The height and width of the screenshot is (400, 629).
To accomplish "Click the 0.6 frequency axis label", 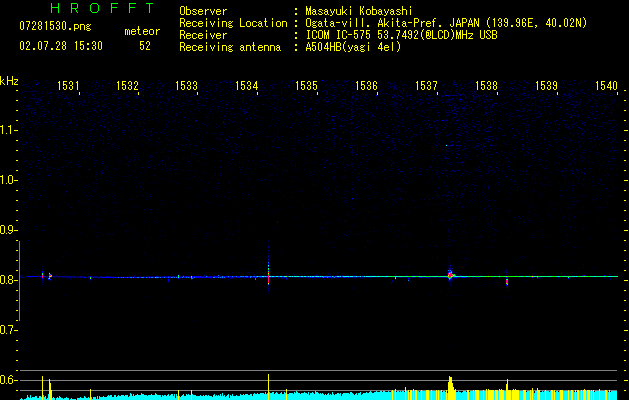I will tap(8, 380).
